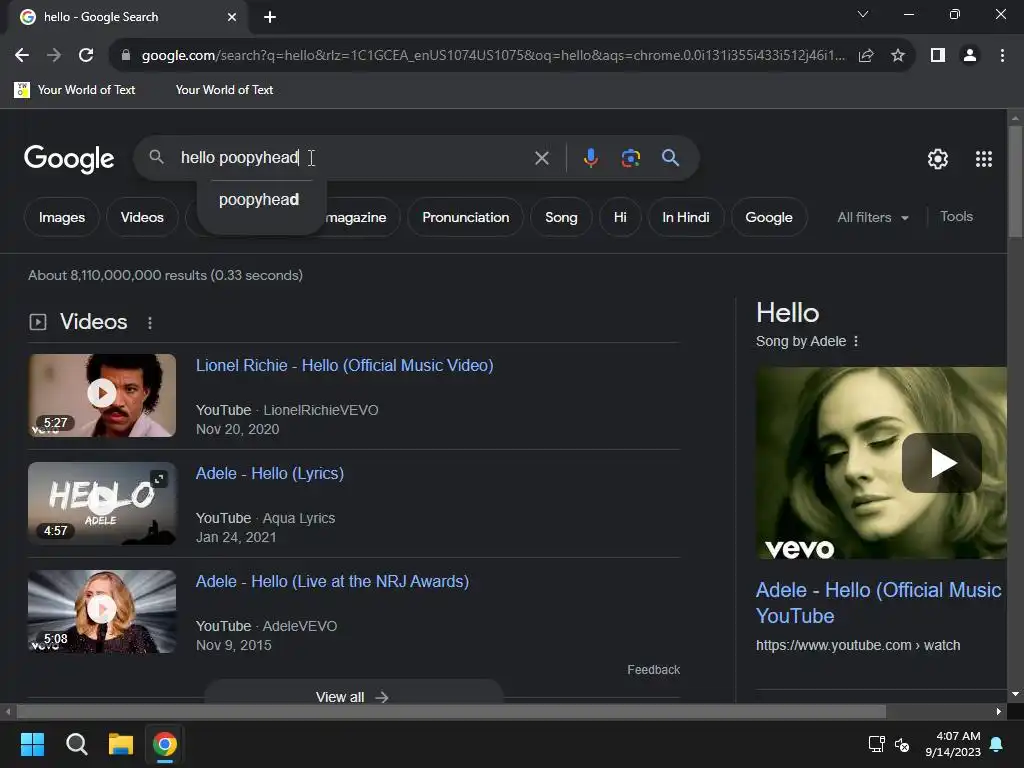The image size is (1024, 768).
Task: Clear the search box text
Action: (x=541, y=158)
